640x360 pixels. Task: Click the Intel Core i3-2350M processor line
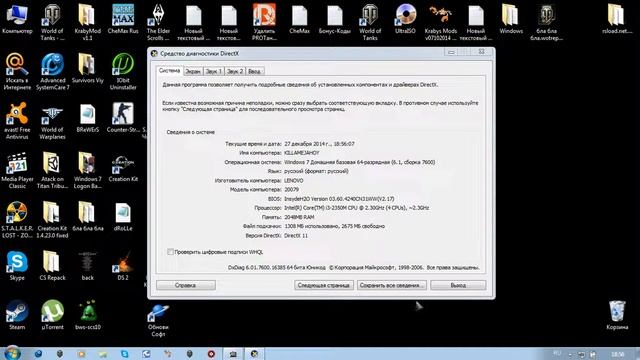click(x=356, y=208)
